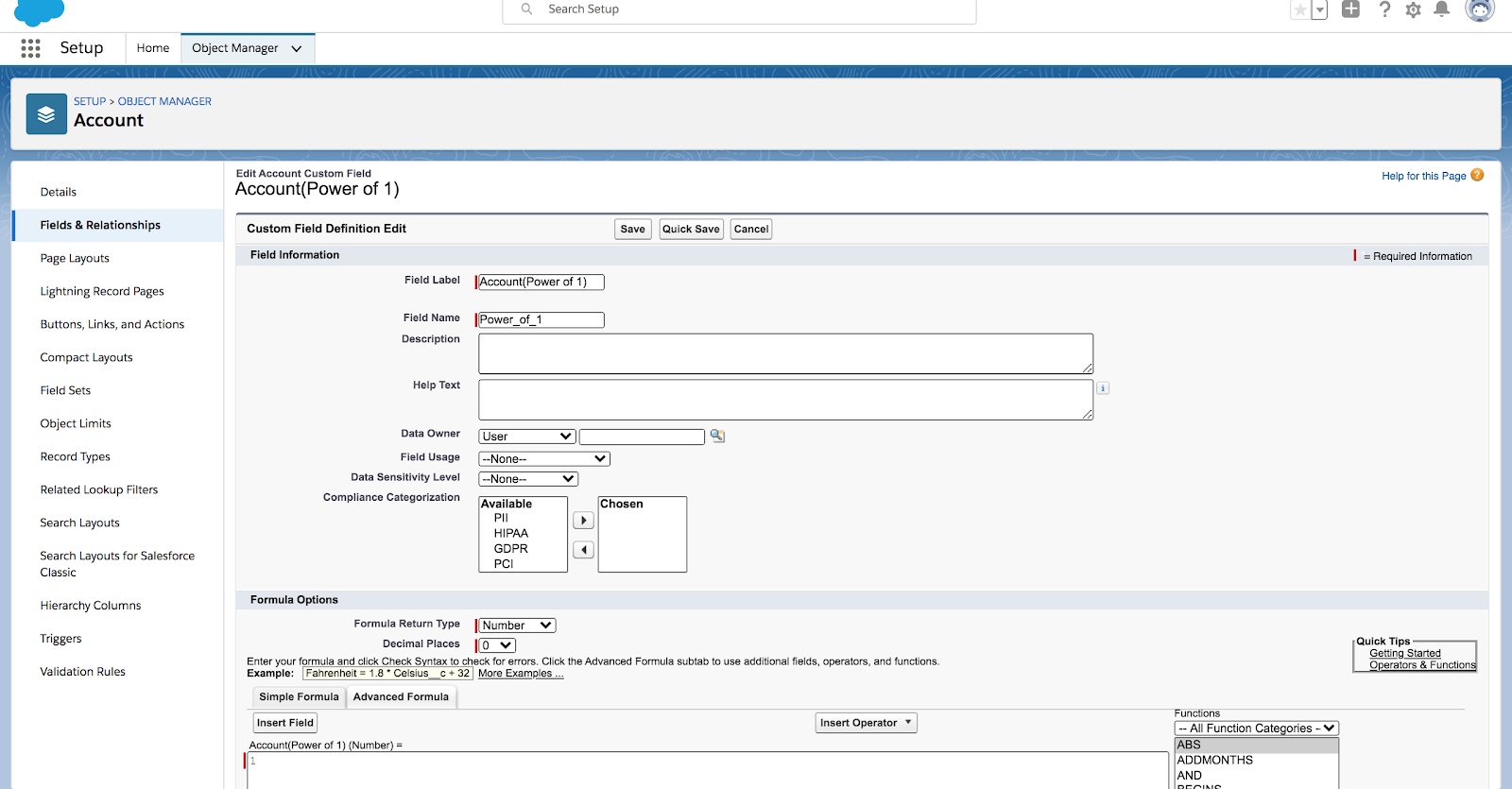Image resolution: width=1512 pixels, height=789 pixels.
Task: Click the Quick Save button
Action: pos(691,229)
